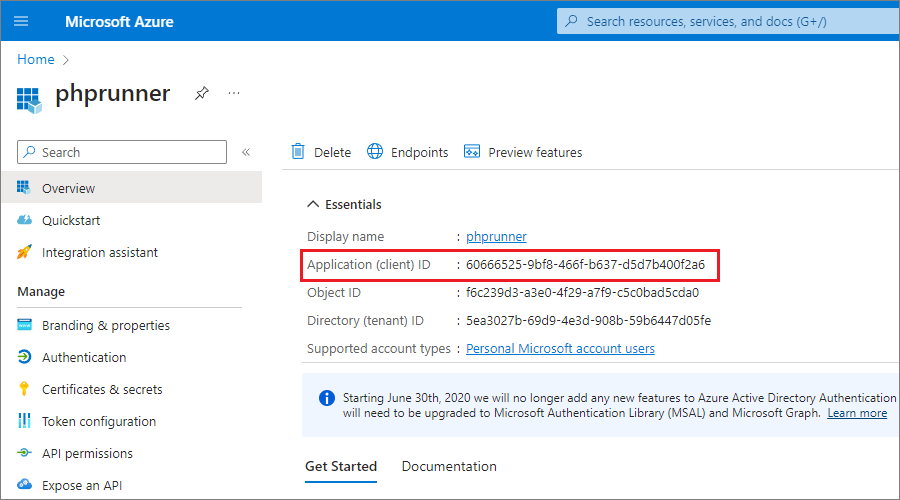
Task: Click the Delete trash can icon
Action: (x=298, y=151)
